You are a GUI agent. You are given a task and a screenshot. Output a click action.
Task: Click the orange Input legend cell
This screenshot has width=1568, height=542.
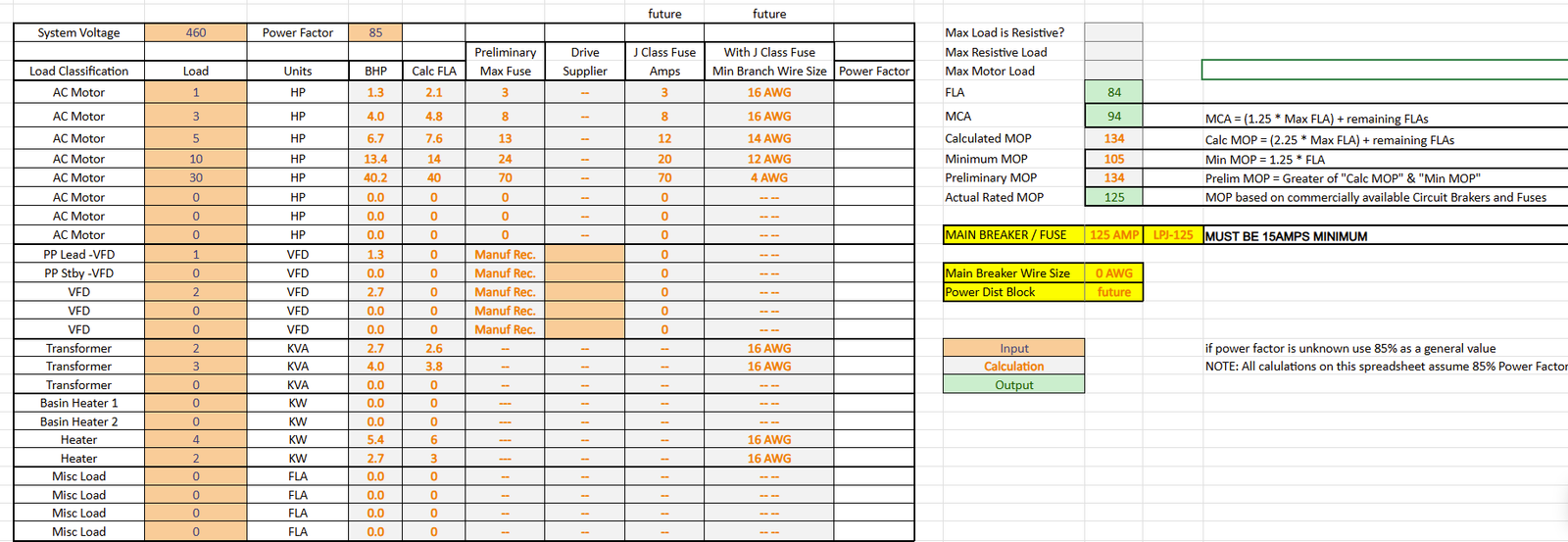pyautogui.click(x=1014, y=348)
